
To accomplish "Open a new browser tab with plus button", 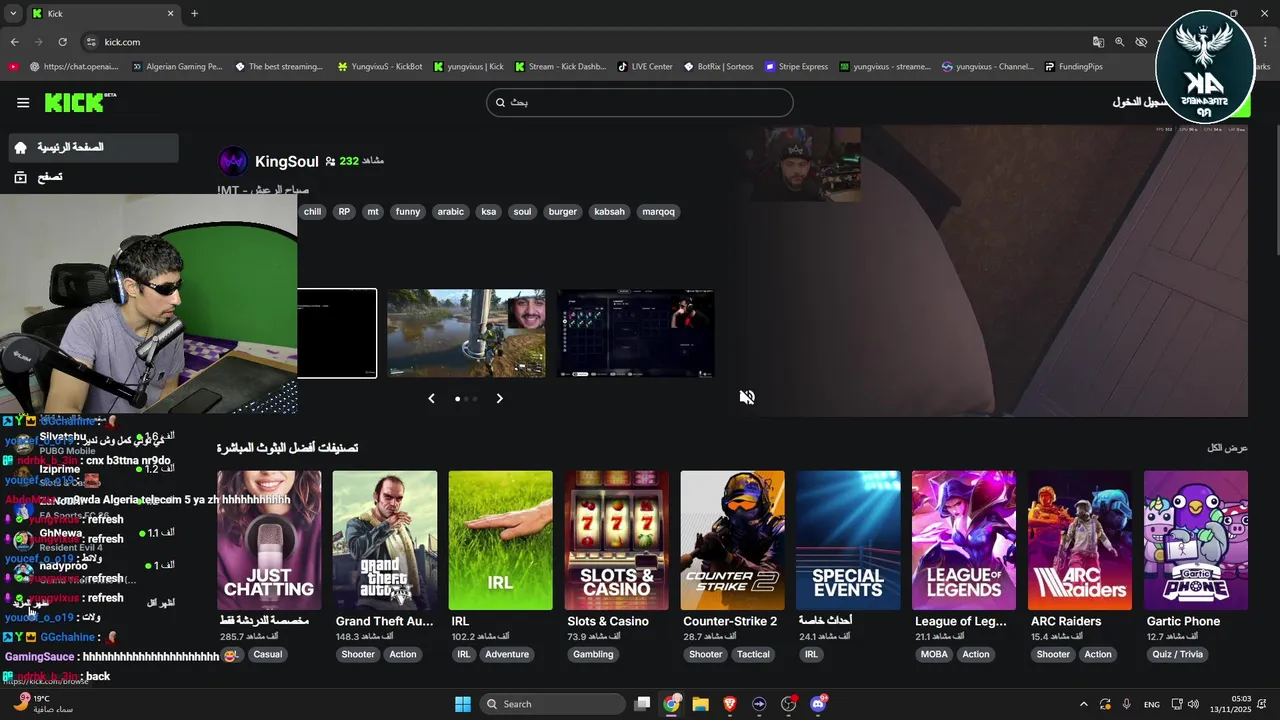I will click(194, 14).
